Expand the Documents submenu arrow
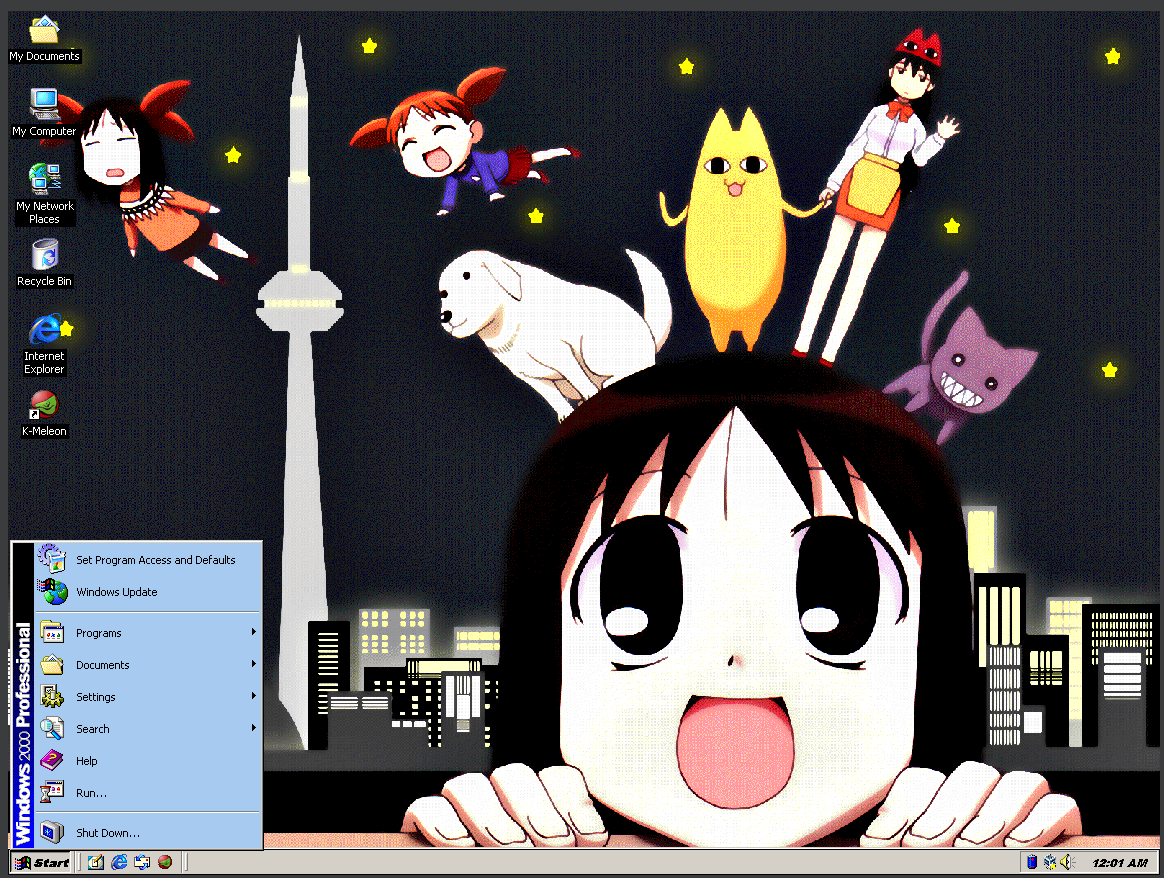 (x=253, y=664)
